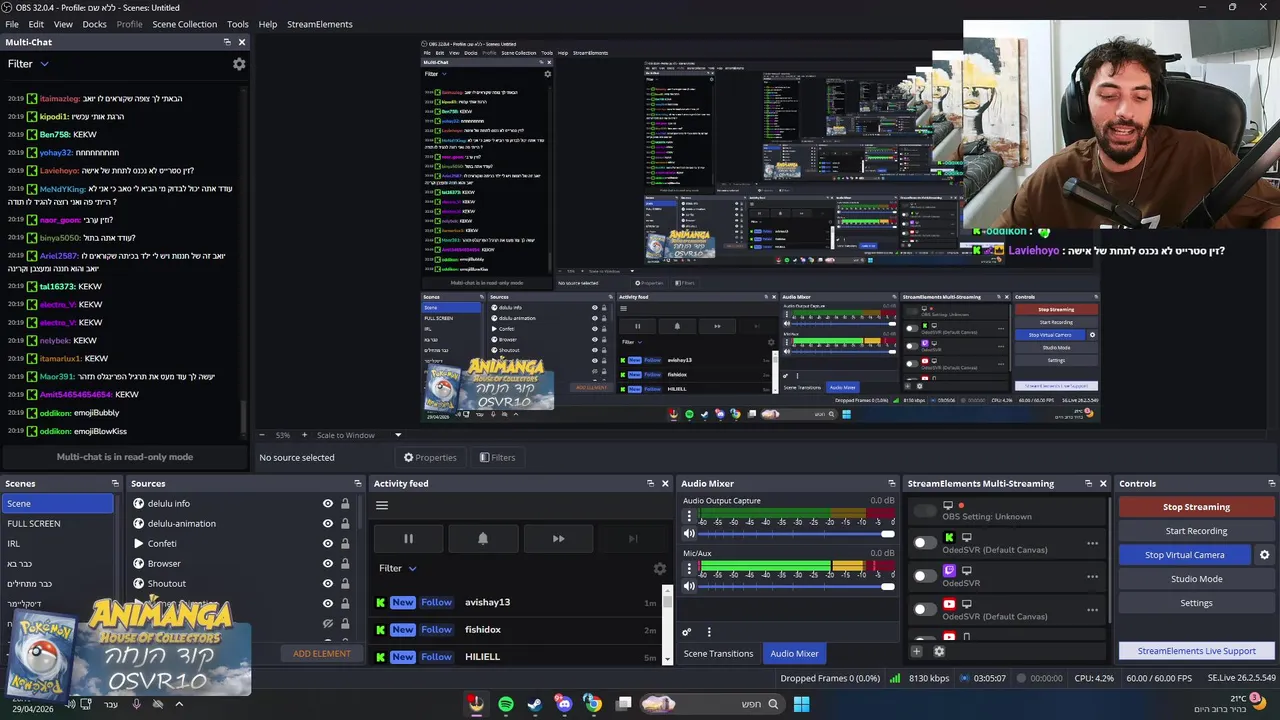This screenshot has height=720, width=1280.
Task: Open the File menu
Action: tap(12, 24)
